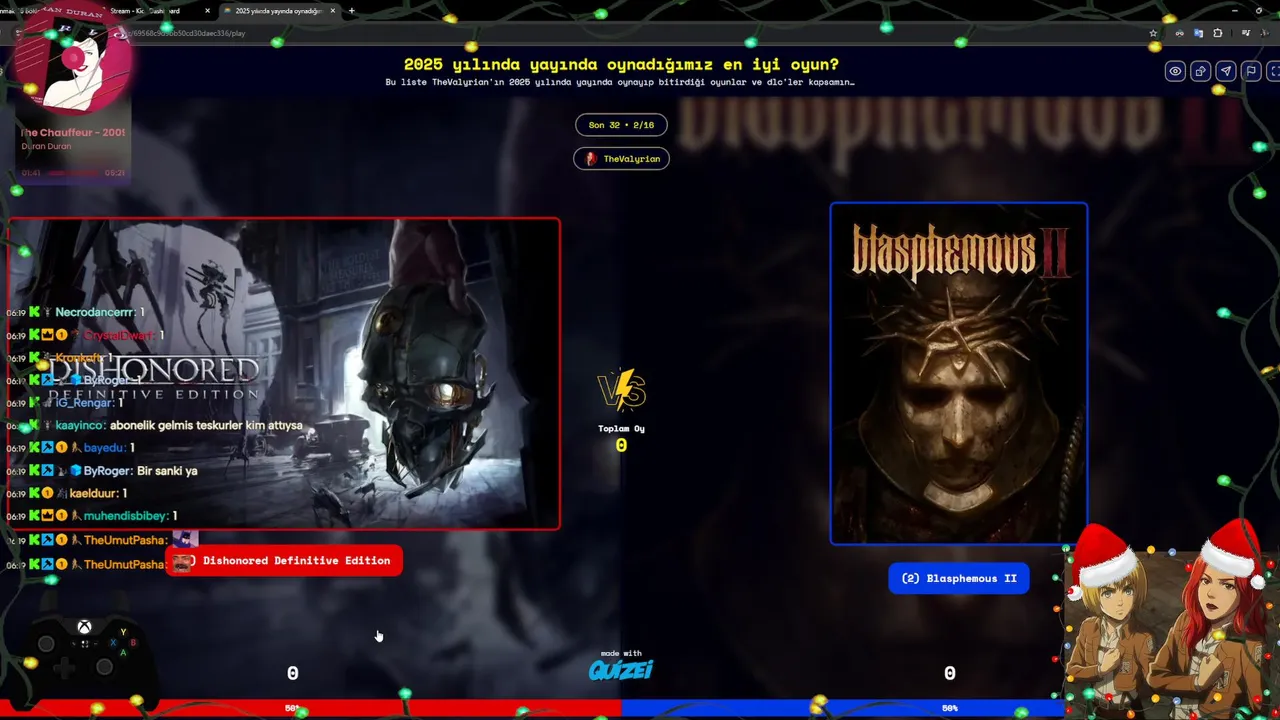Switch to the Stream - Kick Dashboard tab

[x=150, y=11]
